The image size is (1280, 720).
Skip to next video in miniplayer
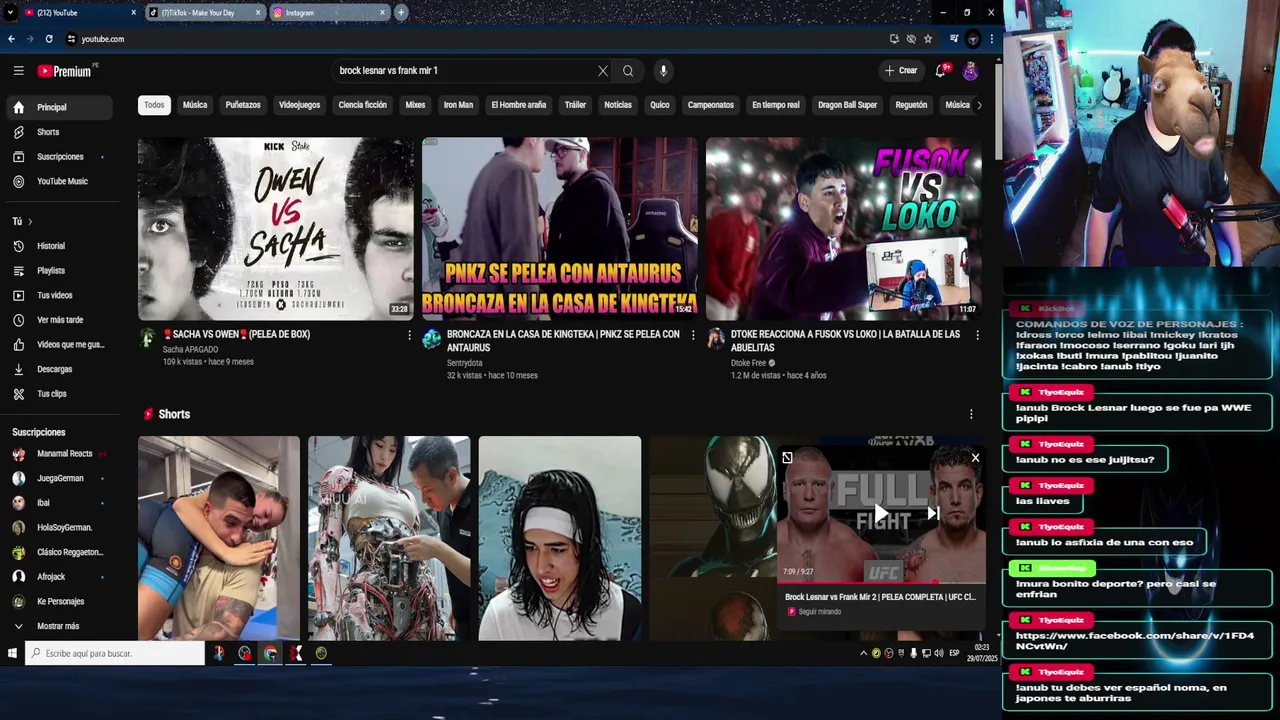(932, 514)
